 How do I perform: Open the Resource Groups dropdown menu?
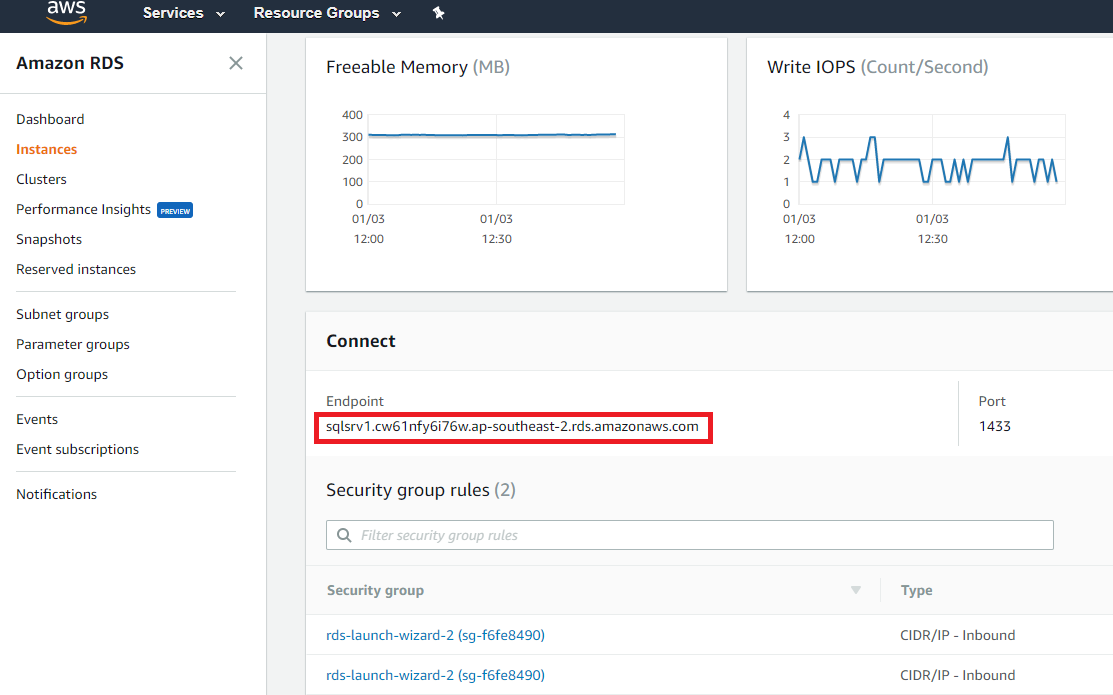pos(327,13)
